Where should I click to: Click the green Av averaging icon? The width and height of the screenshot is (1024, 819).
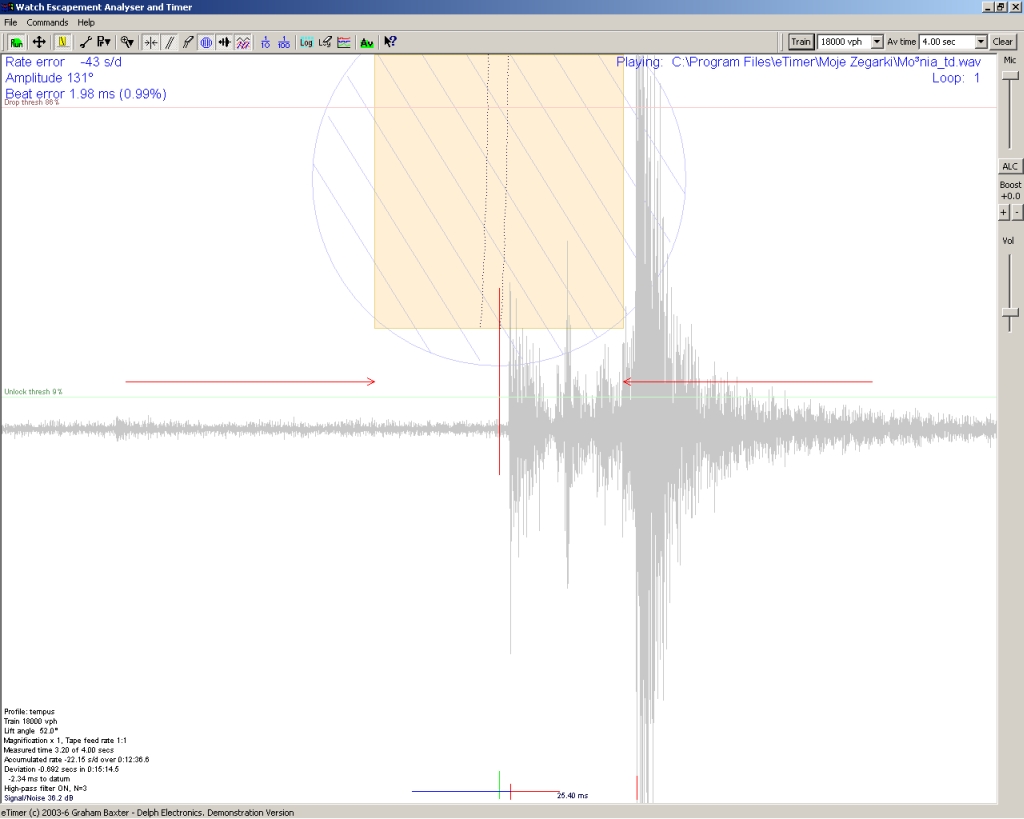tap(367, 42)
